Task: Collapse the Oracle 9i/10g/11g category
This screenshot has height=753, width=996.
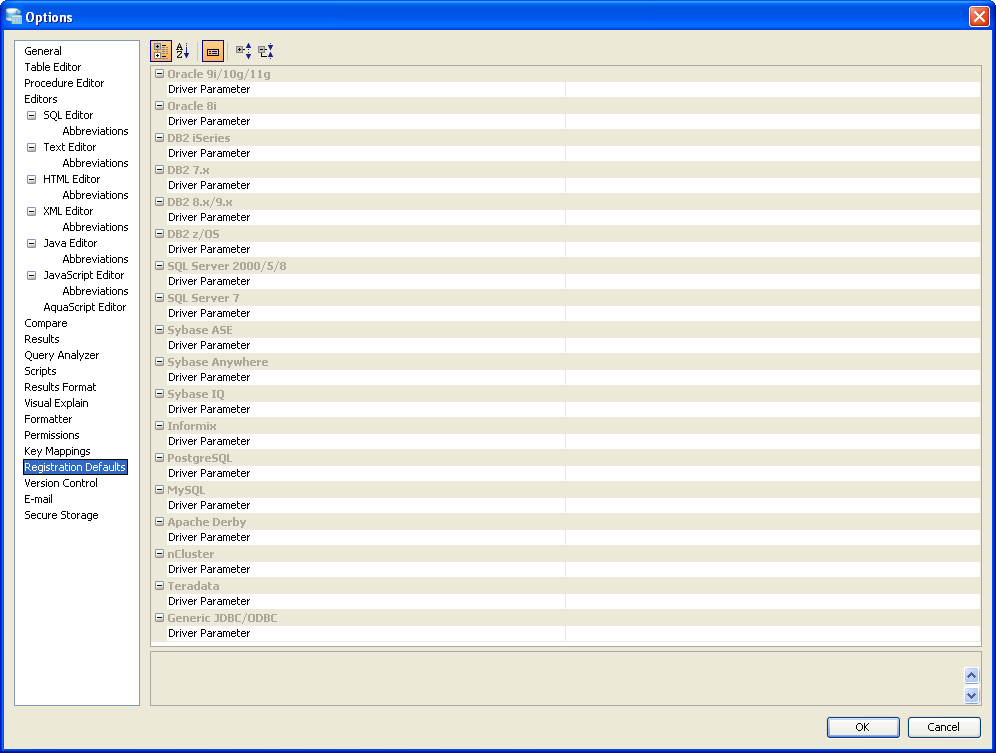Action: (x=160, y=74)
